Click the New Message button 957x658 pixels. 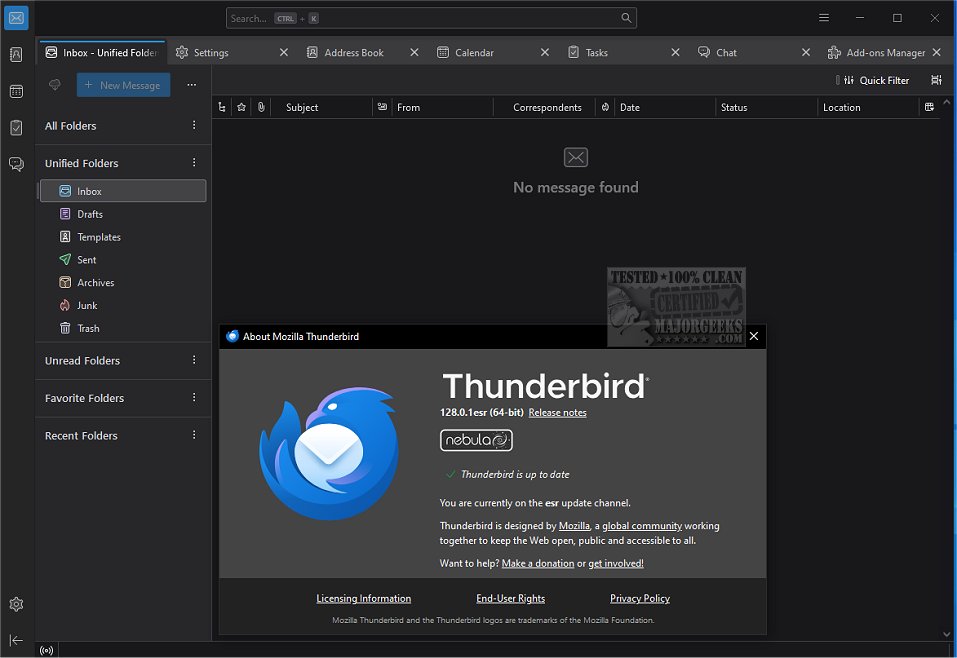point(123,85)
